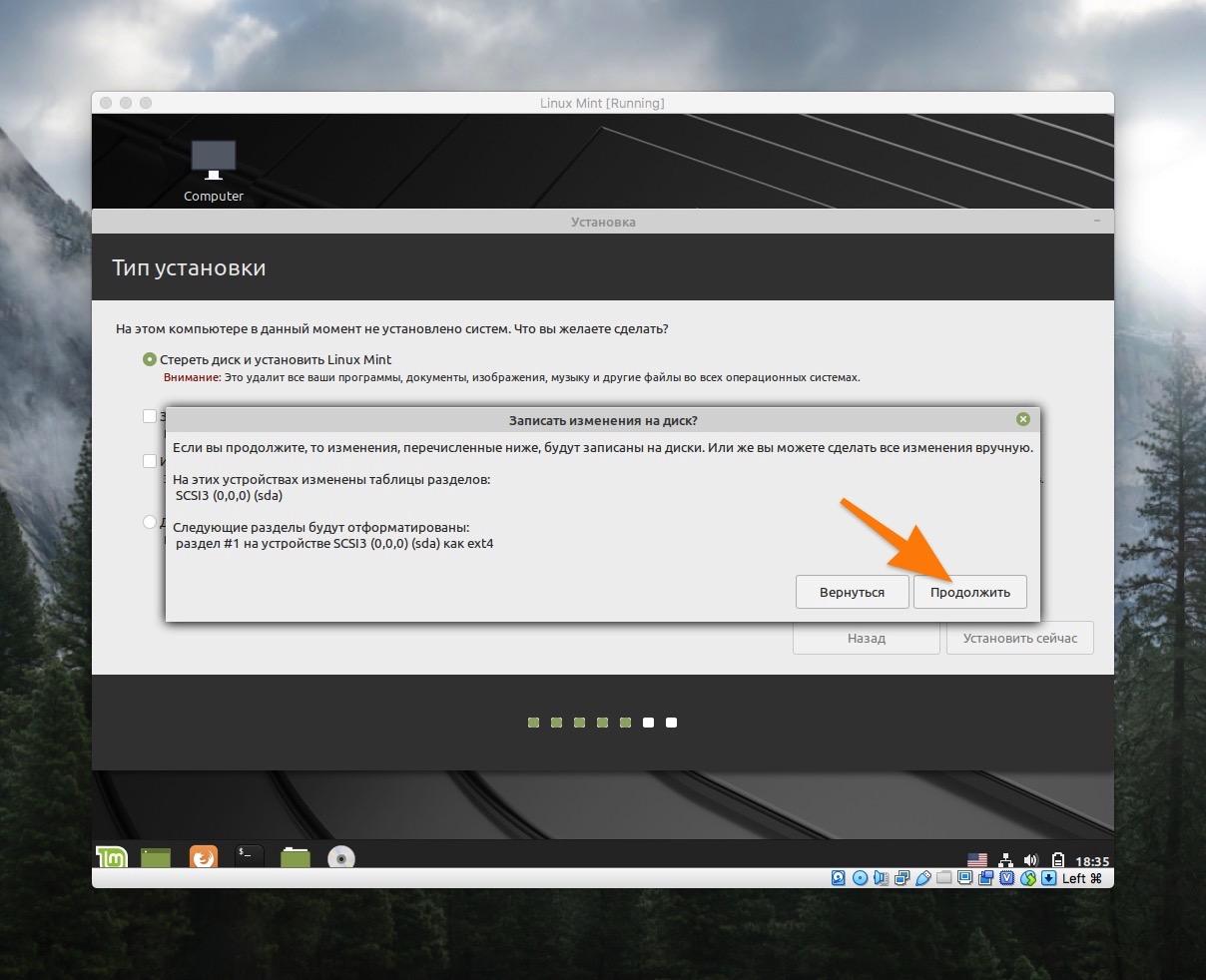Launch Firefox from the Mint panel
1206x980 pixels.
[x=204, y=857]
